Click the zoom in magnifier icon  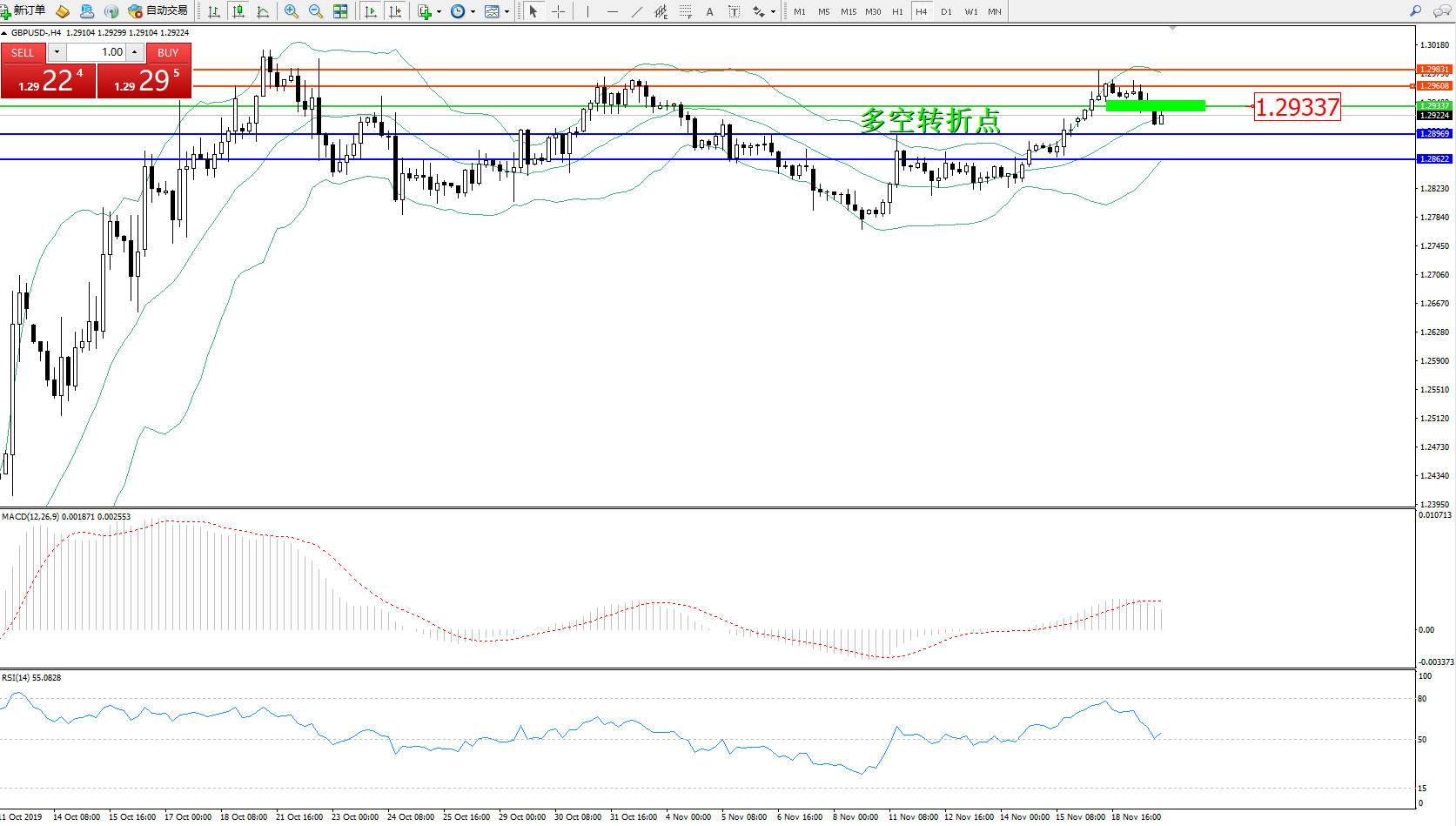tap(292, 11)
